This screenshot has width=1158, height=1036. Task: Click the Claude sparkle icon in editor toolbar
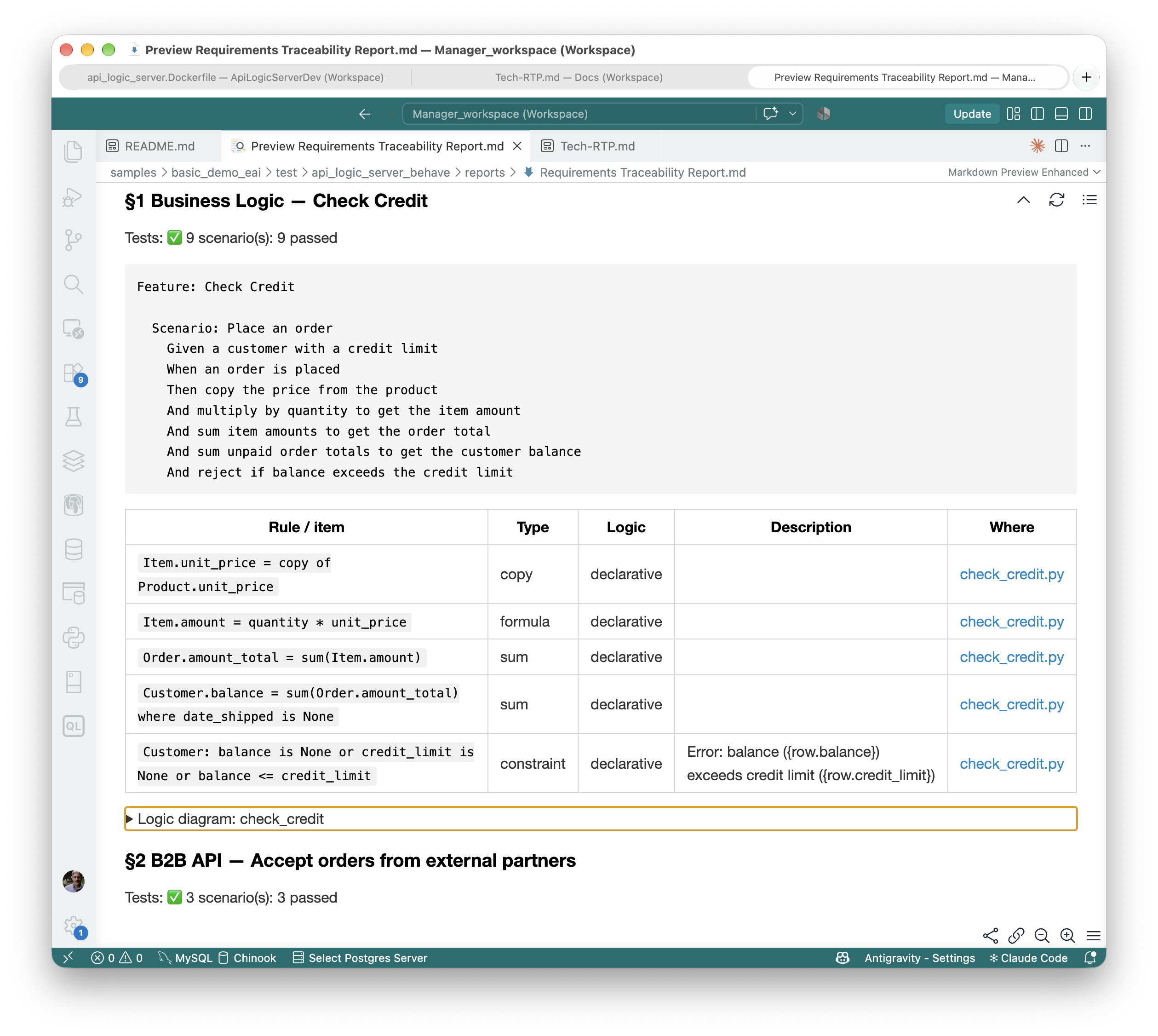pos(1038,146)
